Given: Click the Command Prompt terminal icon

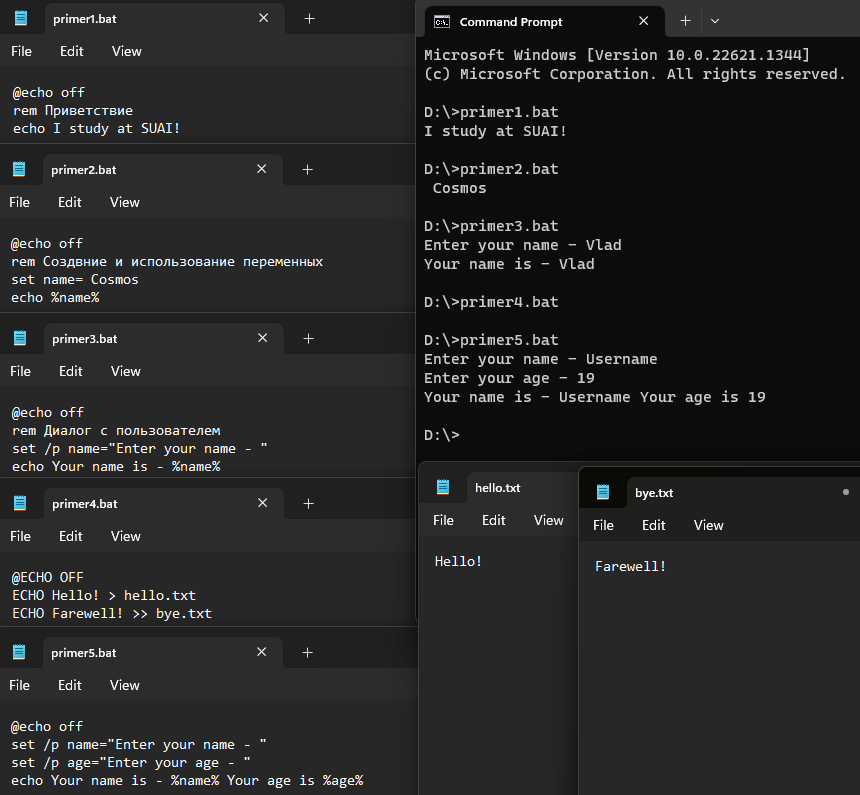Looking at the screenshot, I should point(442,22).
